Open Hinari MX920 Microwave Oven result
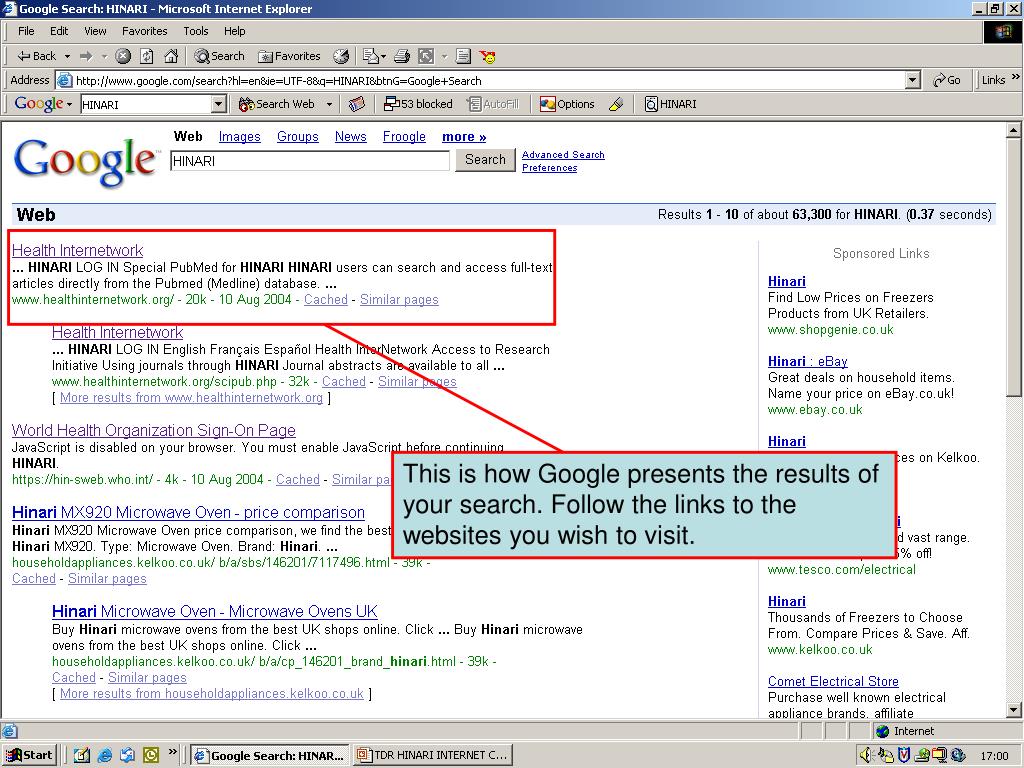Viewport: 1024px width, 768px height. point(188,513)
